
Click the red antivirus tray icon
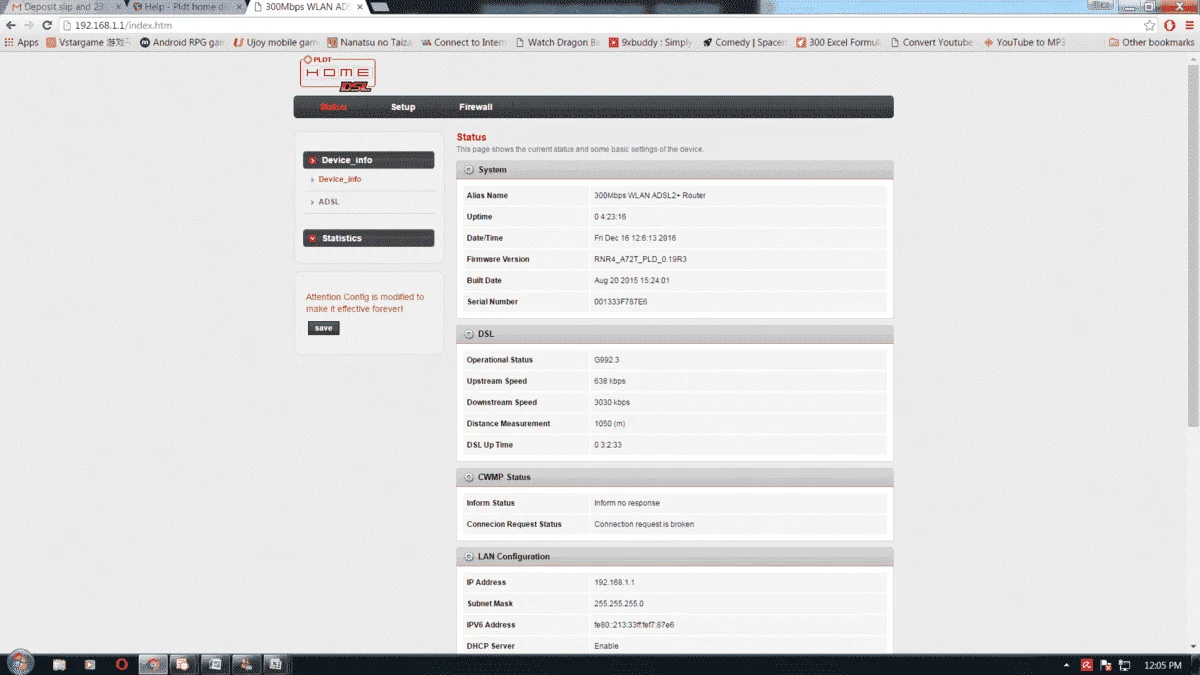click(1088, 665)
